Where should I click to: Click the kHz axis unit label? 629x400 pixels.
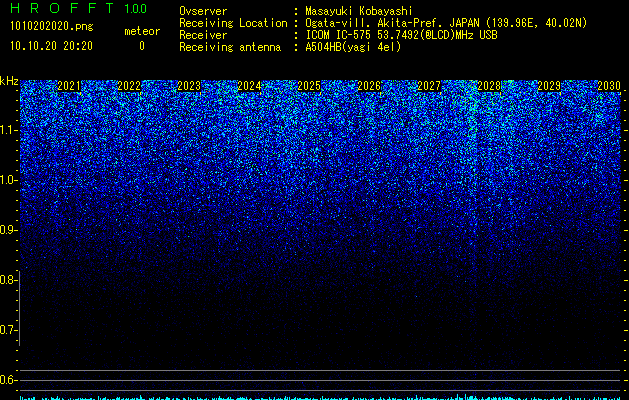point(9,81)
